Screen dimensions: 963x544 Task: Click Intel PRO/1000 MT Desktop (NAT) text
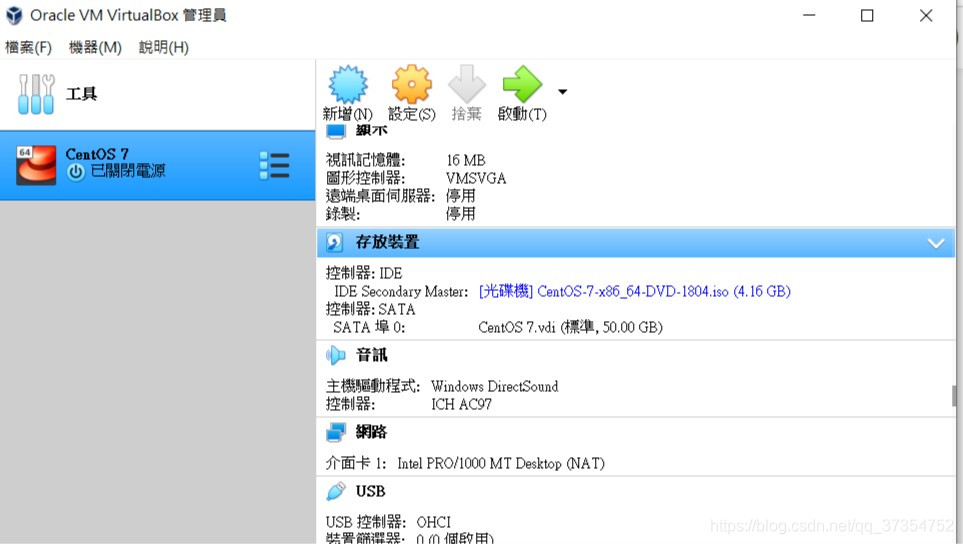(x=501, y=463)
